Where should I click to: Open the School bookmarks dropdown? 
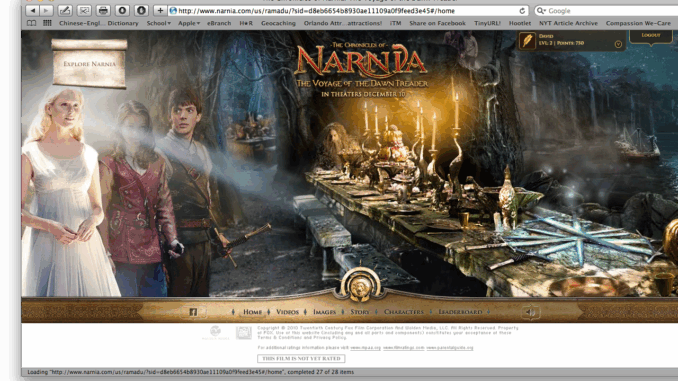coord(159,23)
